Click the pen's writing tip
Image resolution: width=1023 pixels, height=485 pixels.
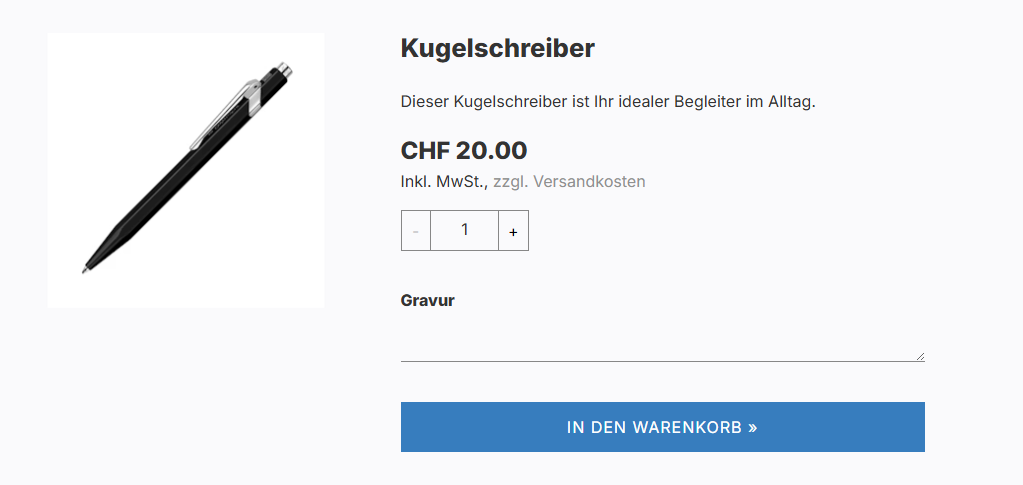click(85, 270)
